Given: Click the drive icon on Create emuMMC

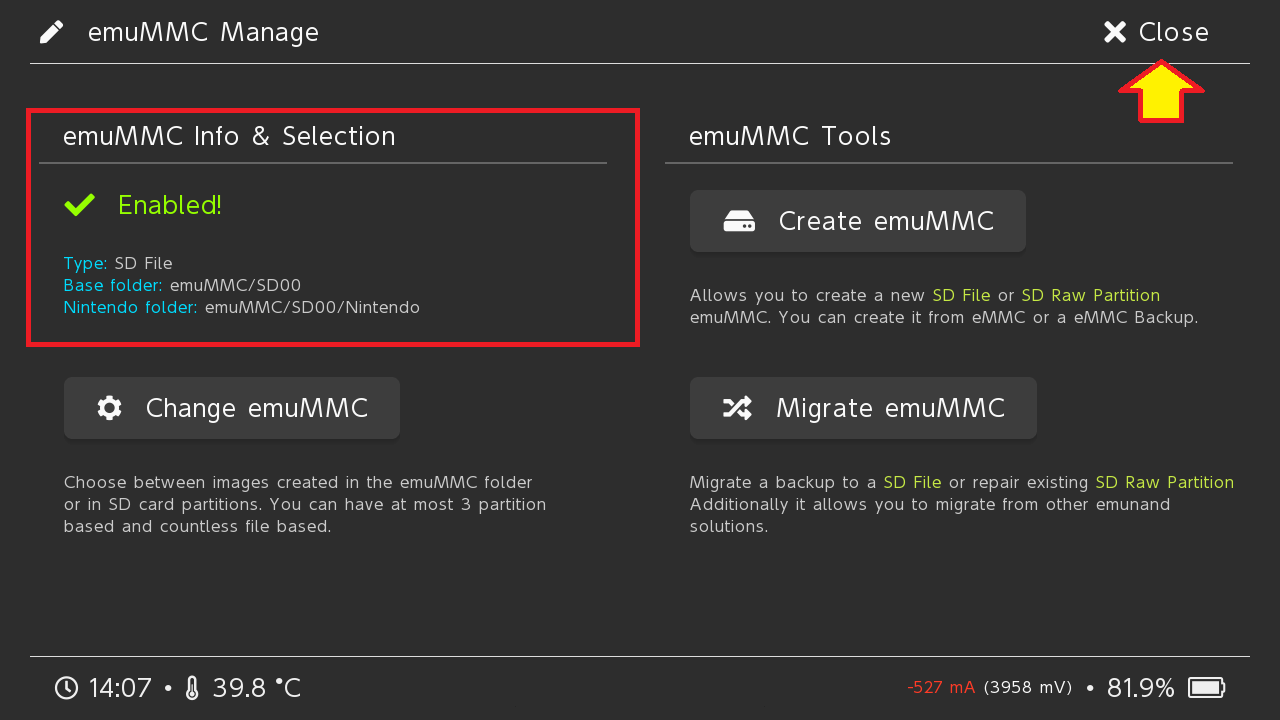Looking at the screenshot, I should click(739, 221).
